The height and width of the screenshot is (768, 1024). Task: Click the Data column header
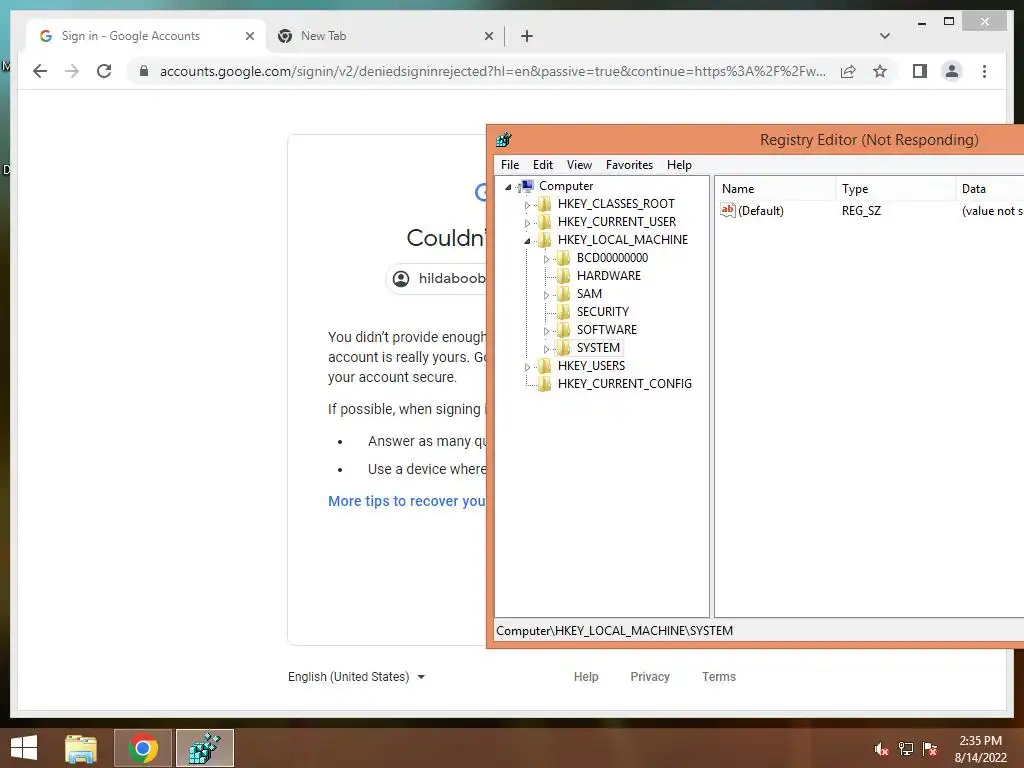point(989,189)
